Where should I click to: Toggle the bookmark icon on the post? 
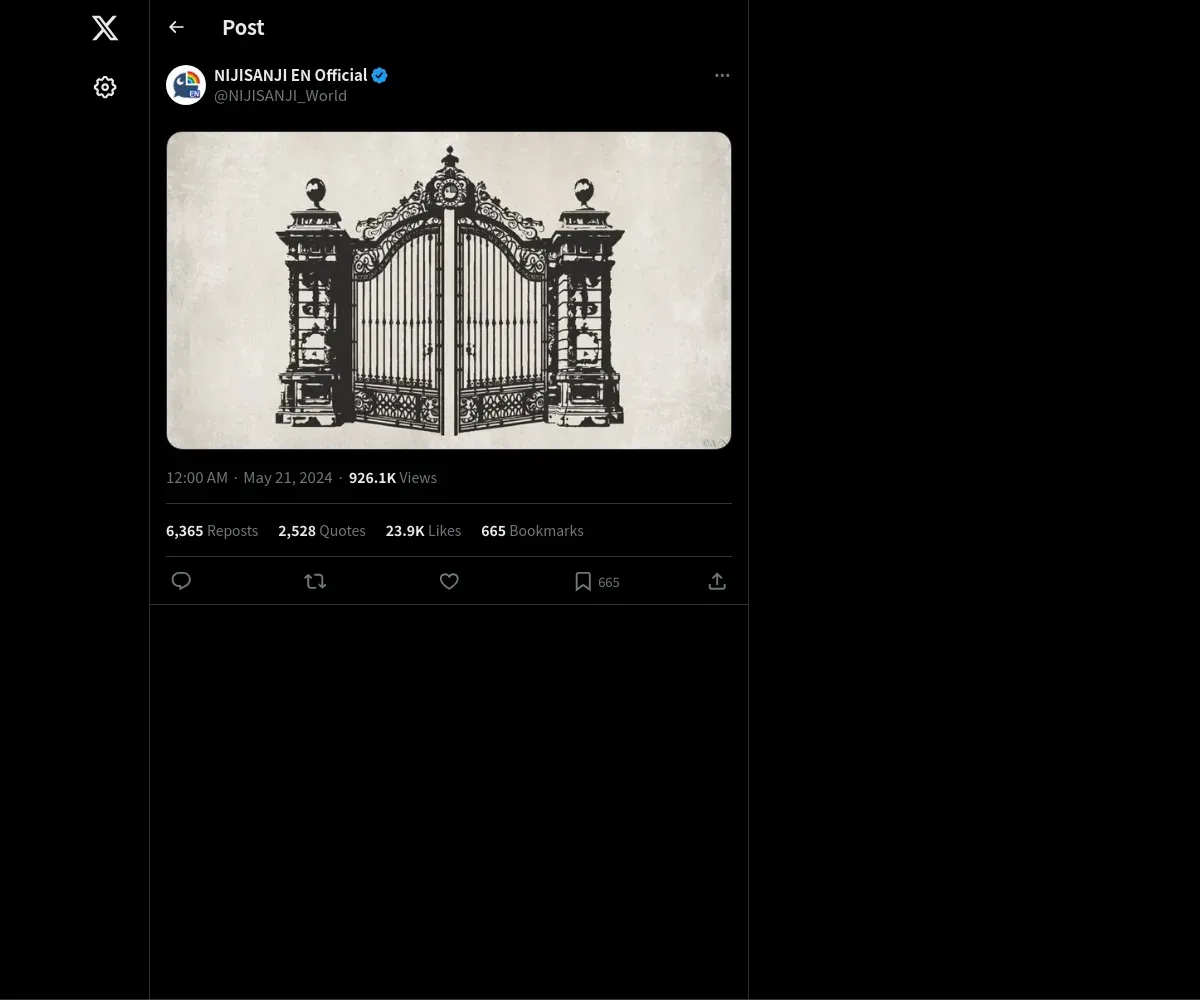pos(583,581)
